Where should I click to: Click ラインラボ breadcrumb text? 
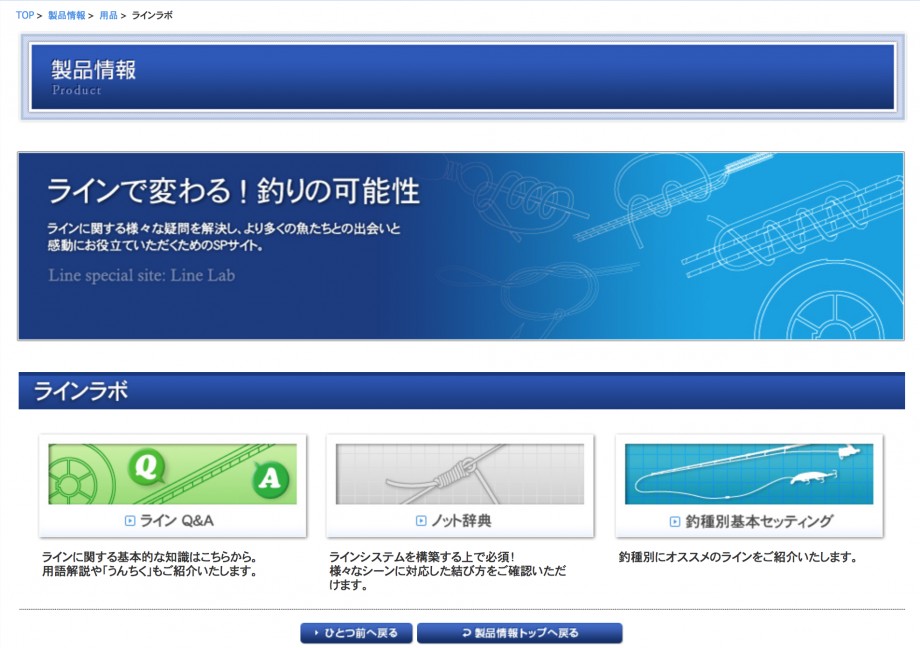point(152,15)
